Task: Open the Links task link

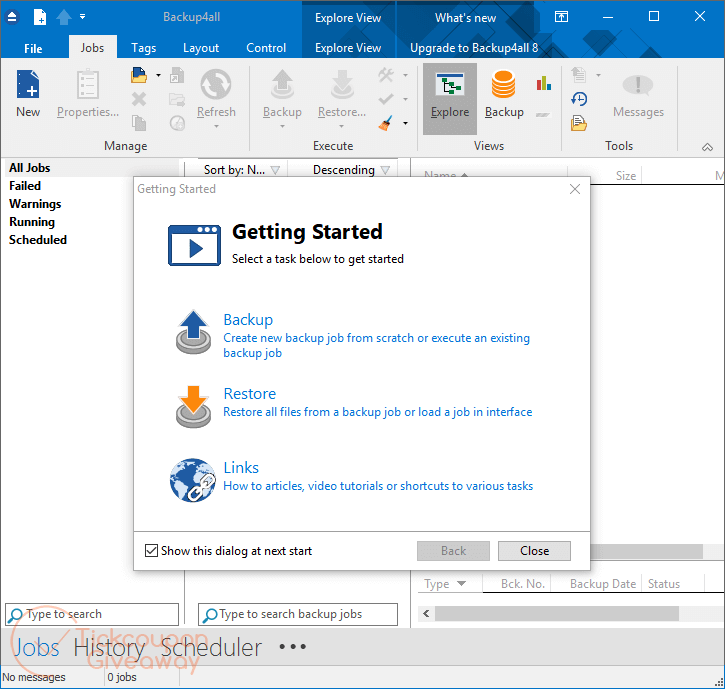Action: point(241,468)
